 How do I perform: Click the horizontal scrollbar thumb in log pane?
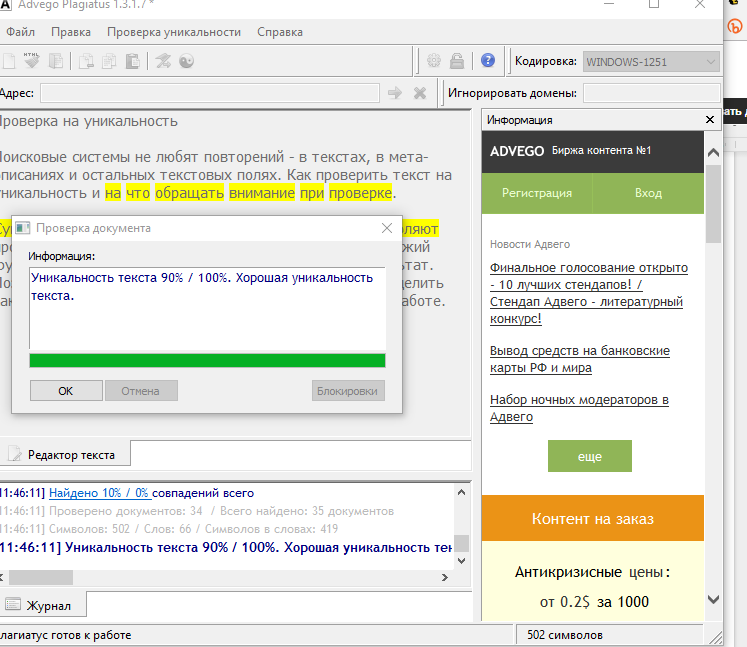click(x=41, y=577)
